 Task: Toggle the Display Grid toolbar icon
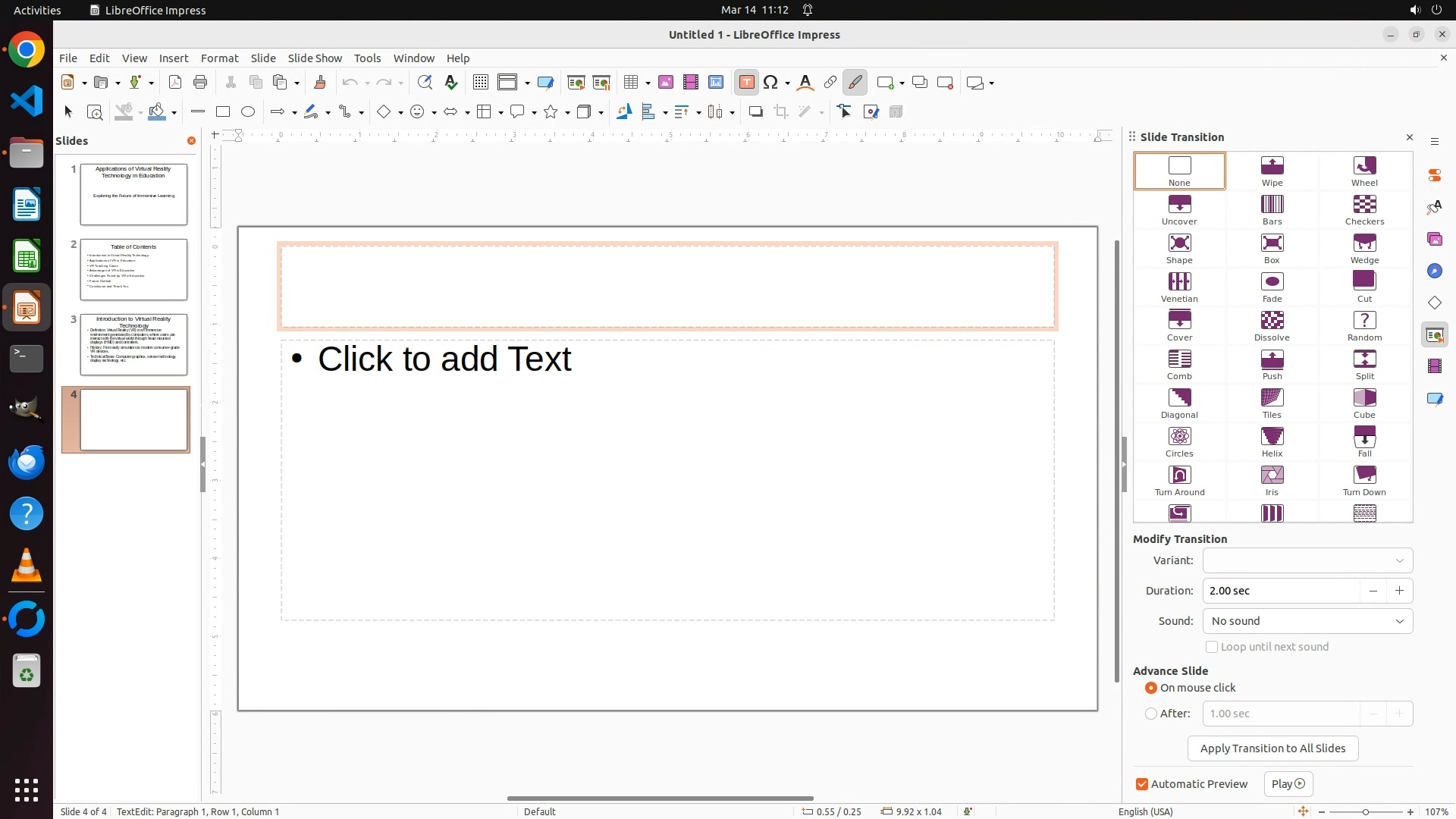[480, 83]
